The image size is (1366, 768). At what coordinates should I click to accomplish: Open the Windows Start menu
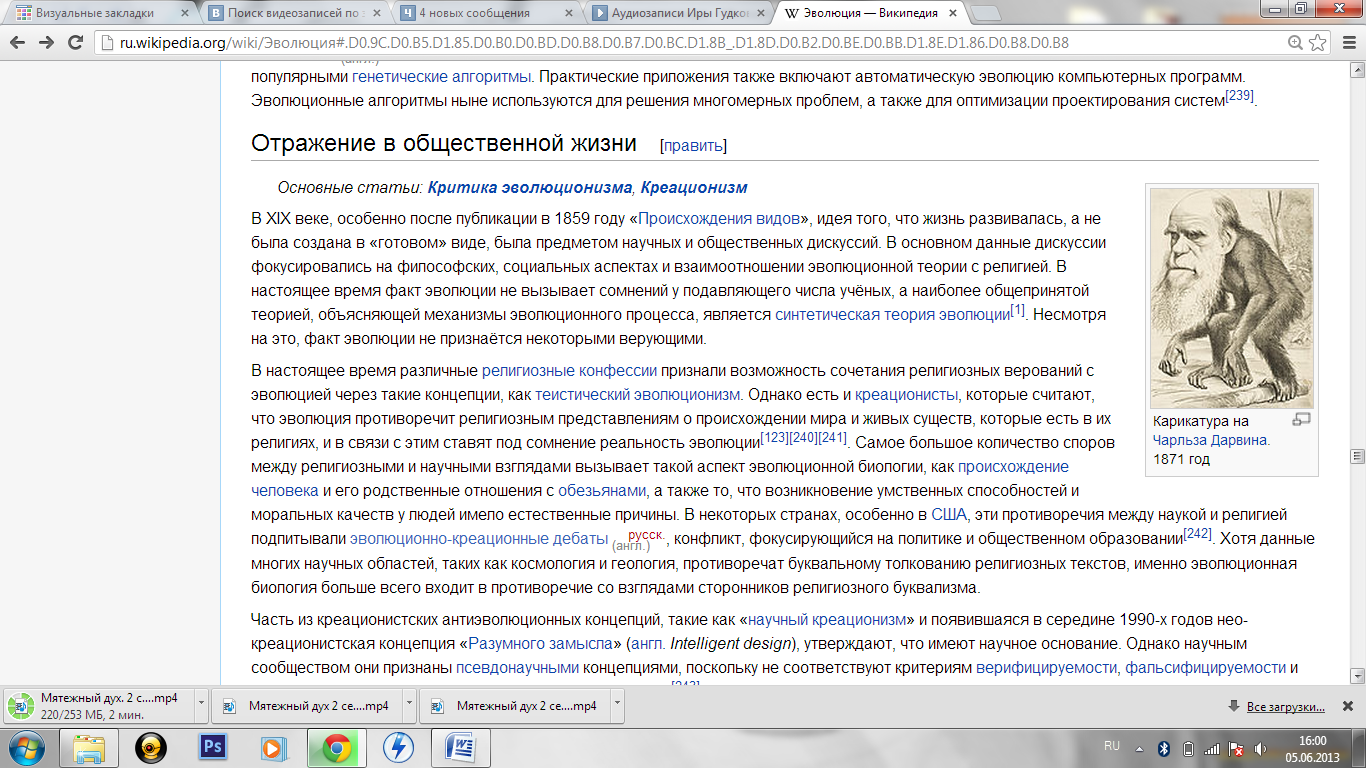(24, 748)
